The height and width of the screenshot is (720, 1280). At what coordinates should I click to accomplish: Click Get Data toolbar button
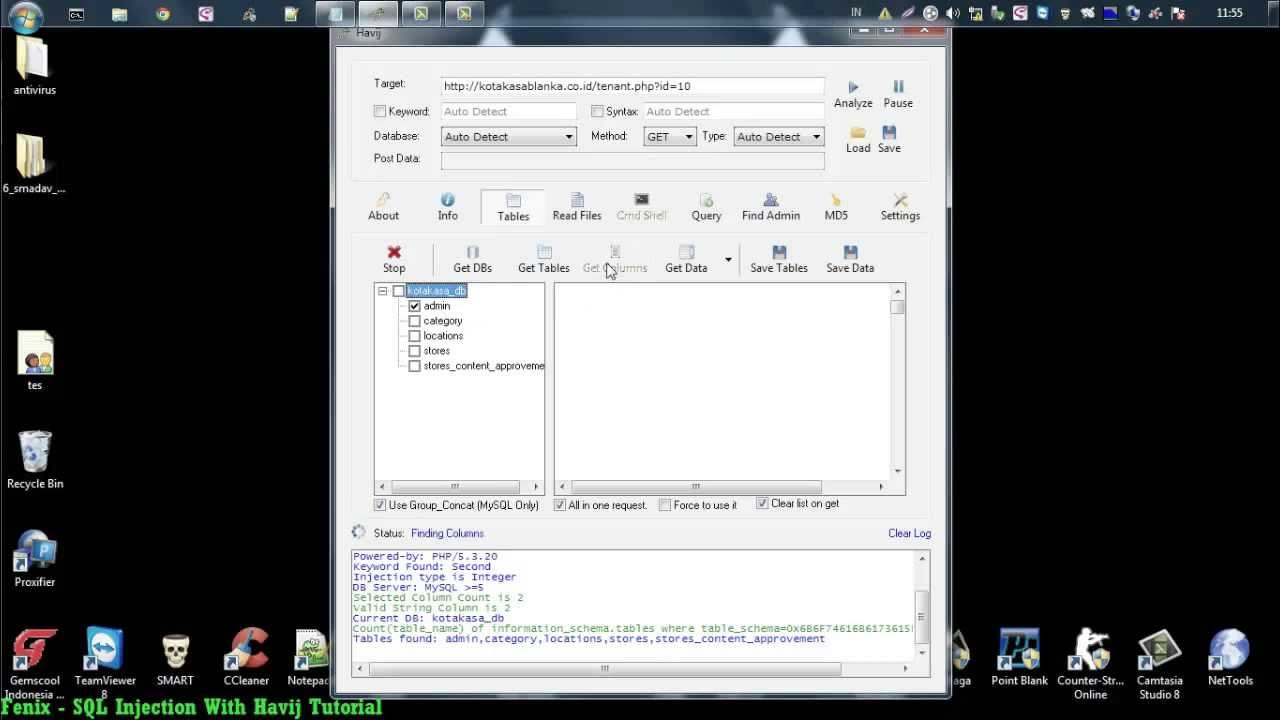[686, 259]
